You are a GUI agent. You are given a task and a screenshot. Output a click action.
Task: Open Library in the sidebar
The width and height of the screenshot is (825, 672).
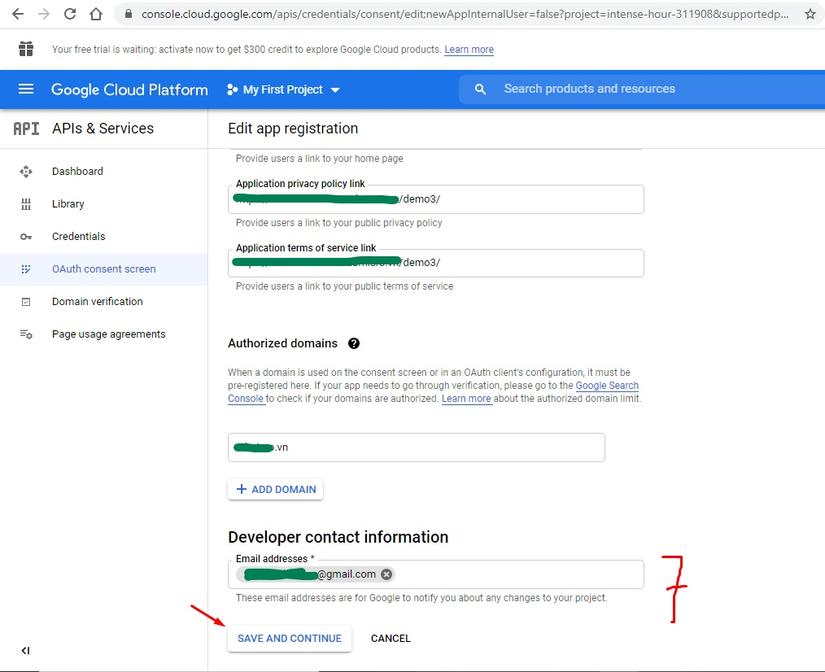pos(68,204)
